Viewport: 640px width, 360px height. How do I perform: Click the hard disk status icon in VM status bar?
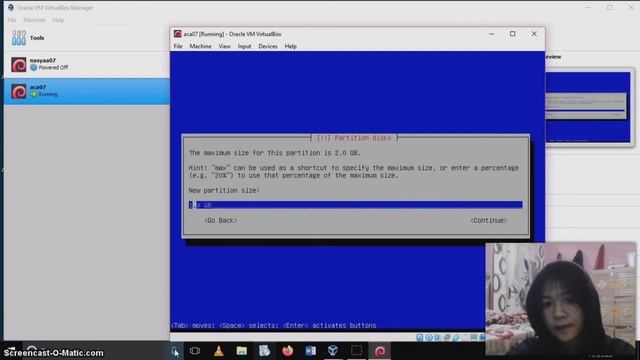click(420, 337)
